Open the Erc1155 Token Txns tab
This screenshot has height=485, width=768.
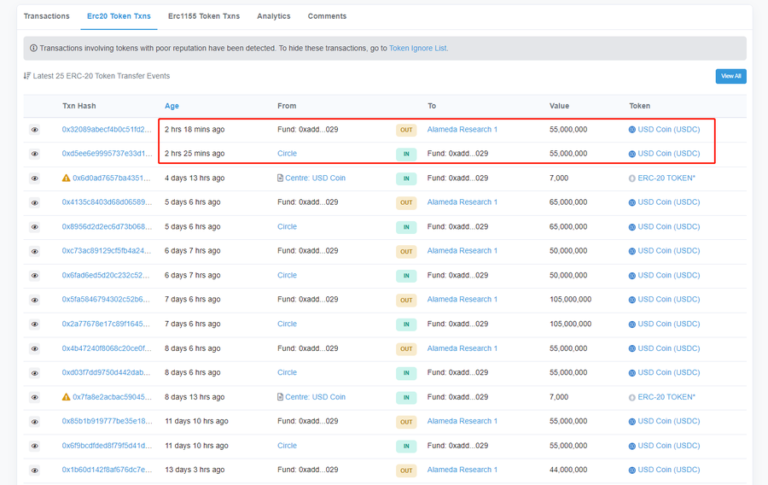[204, 16]
